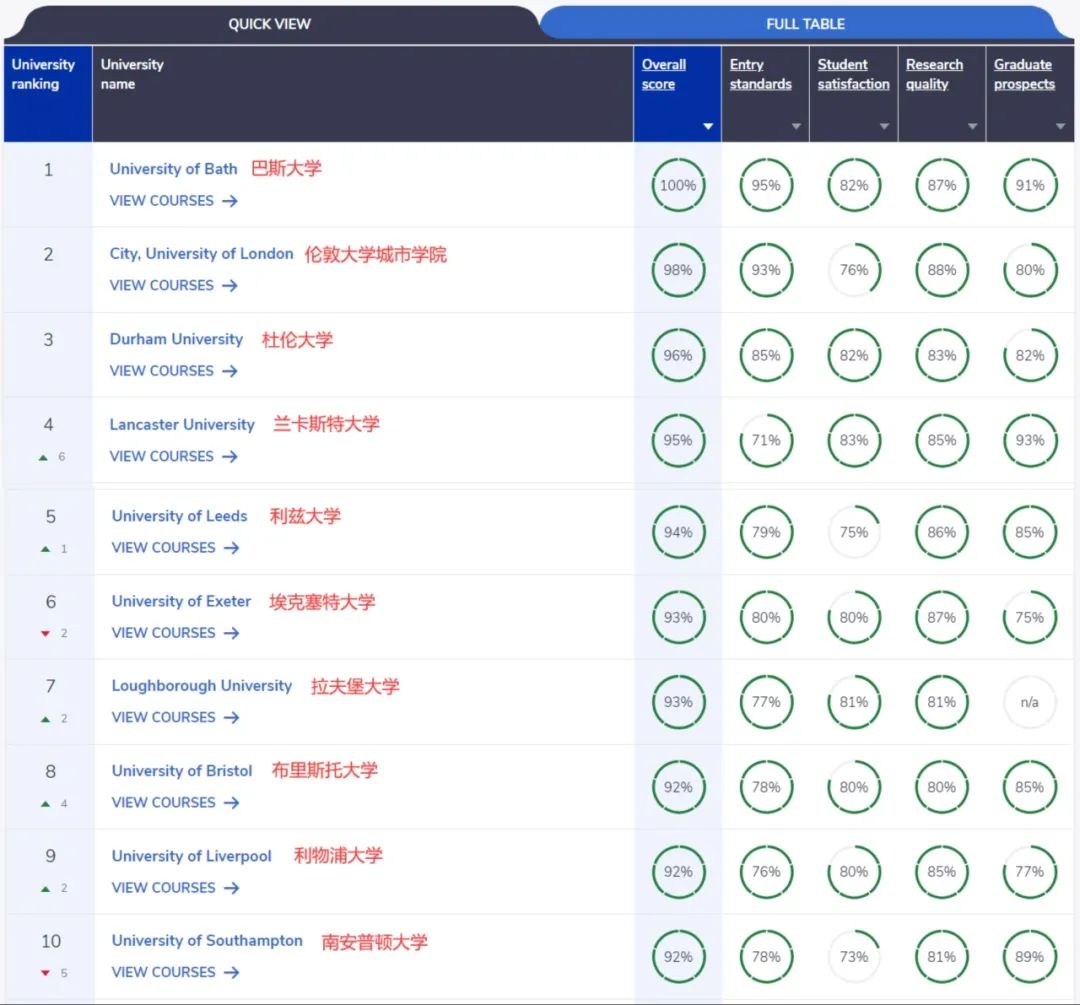
Task: Open the City, University of London link
Action: click(201, 253)
